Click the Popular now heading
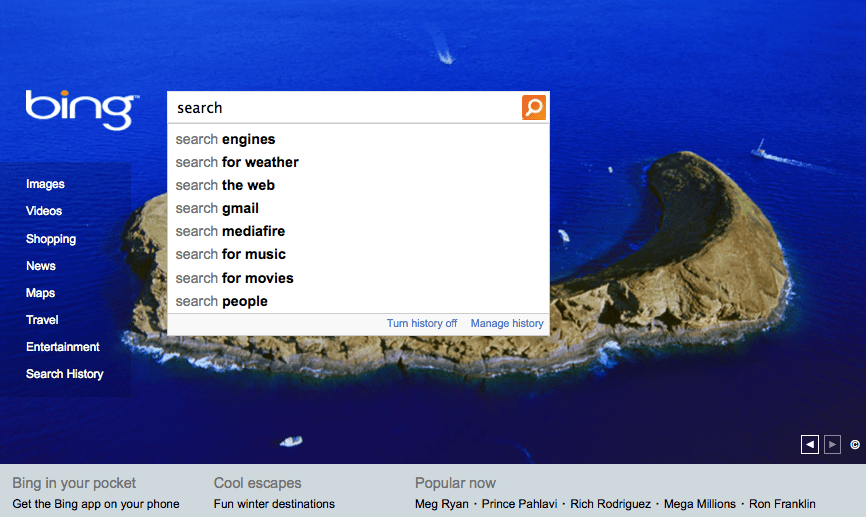 pyautogui.click(x=455, y=483)
